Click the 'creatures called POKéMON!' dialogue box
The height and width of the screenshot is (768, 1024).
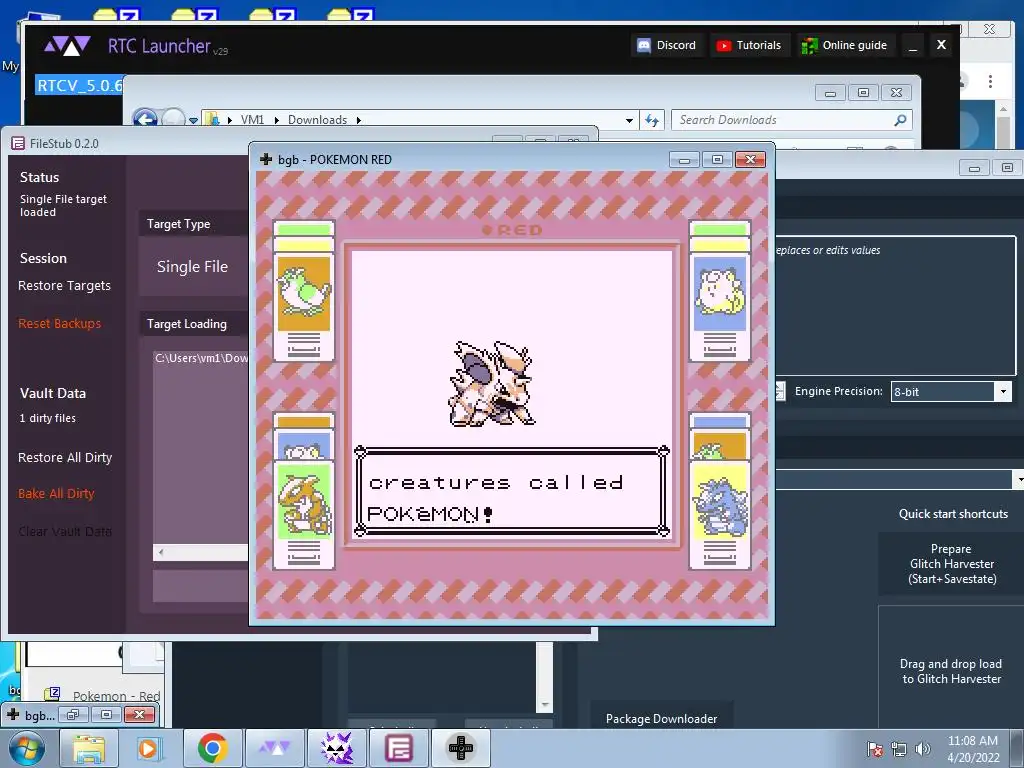(x=512, y=492)
